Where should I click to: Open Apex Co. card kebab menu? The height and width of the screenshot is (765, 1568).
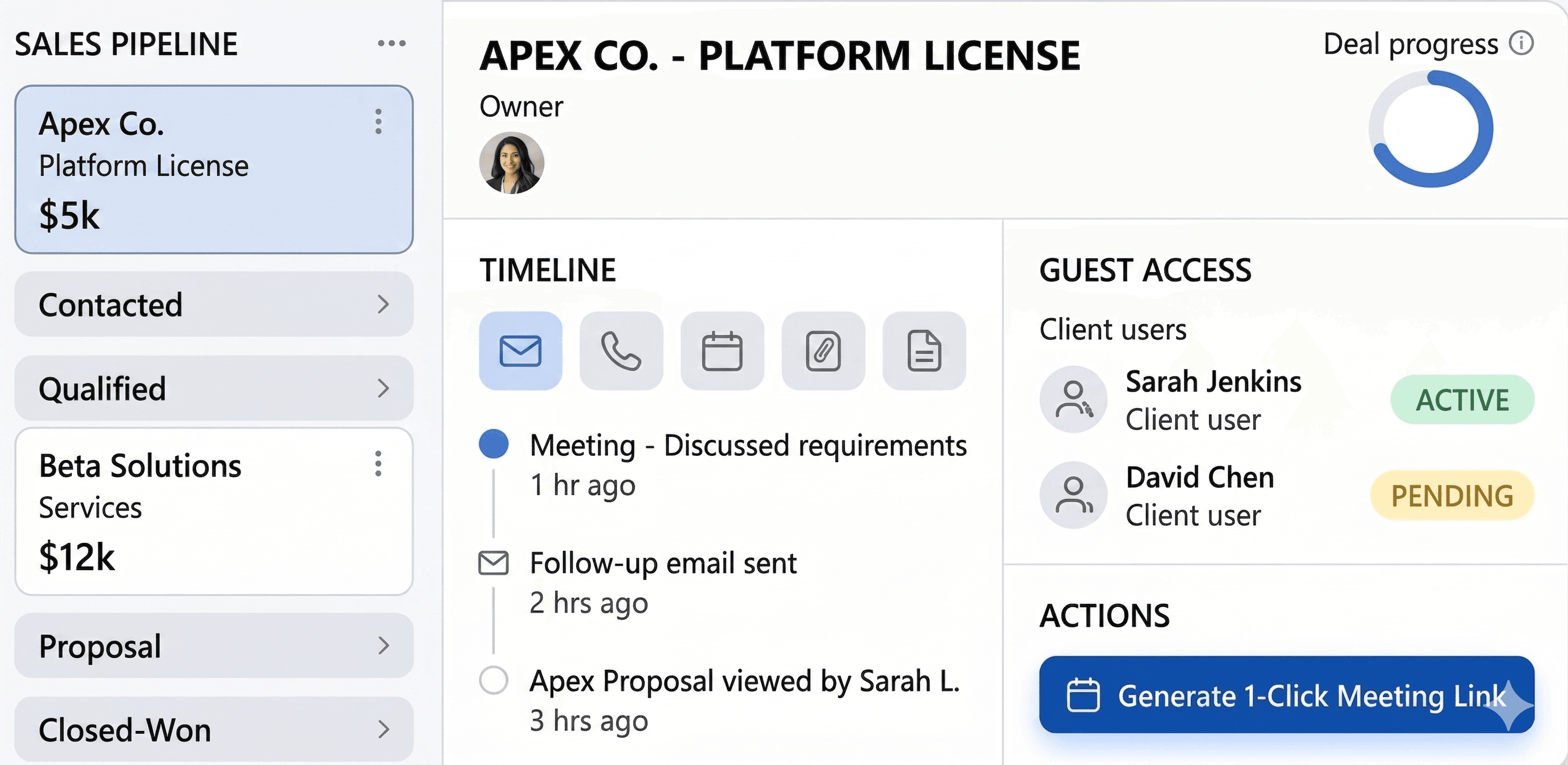pos(379,122)
